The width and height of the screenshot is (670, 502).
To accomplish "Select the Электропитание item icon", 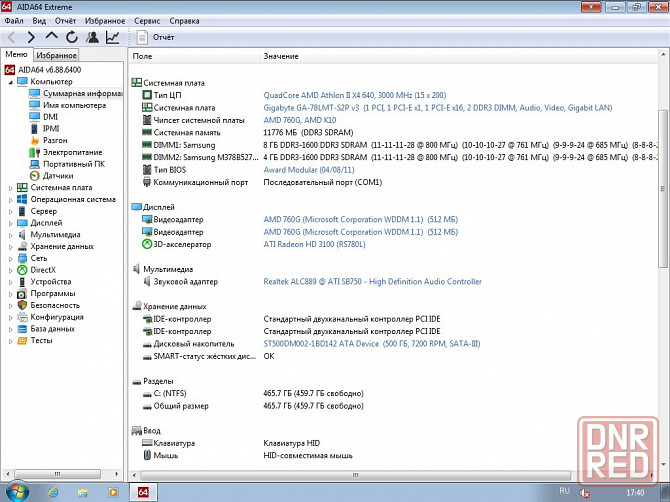I will (35, 152).
